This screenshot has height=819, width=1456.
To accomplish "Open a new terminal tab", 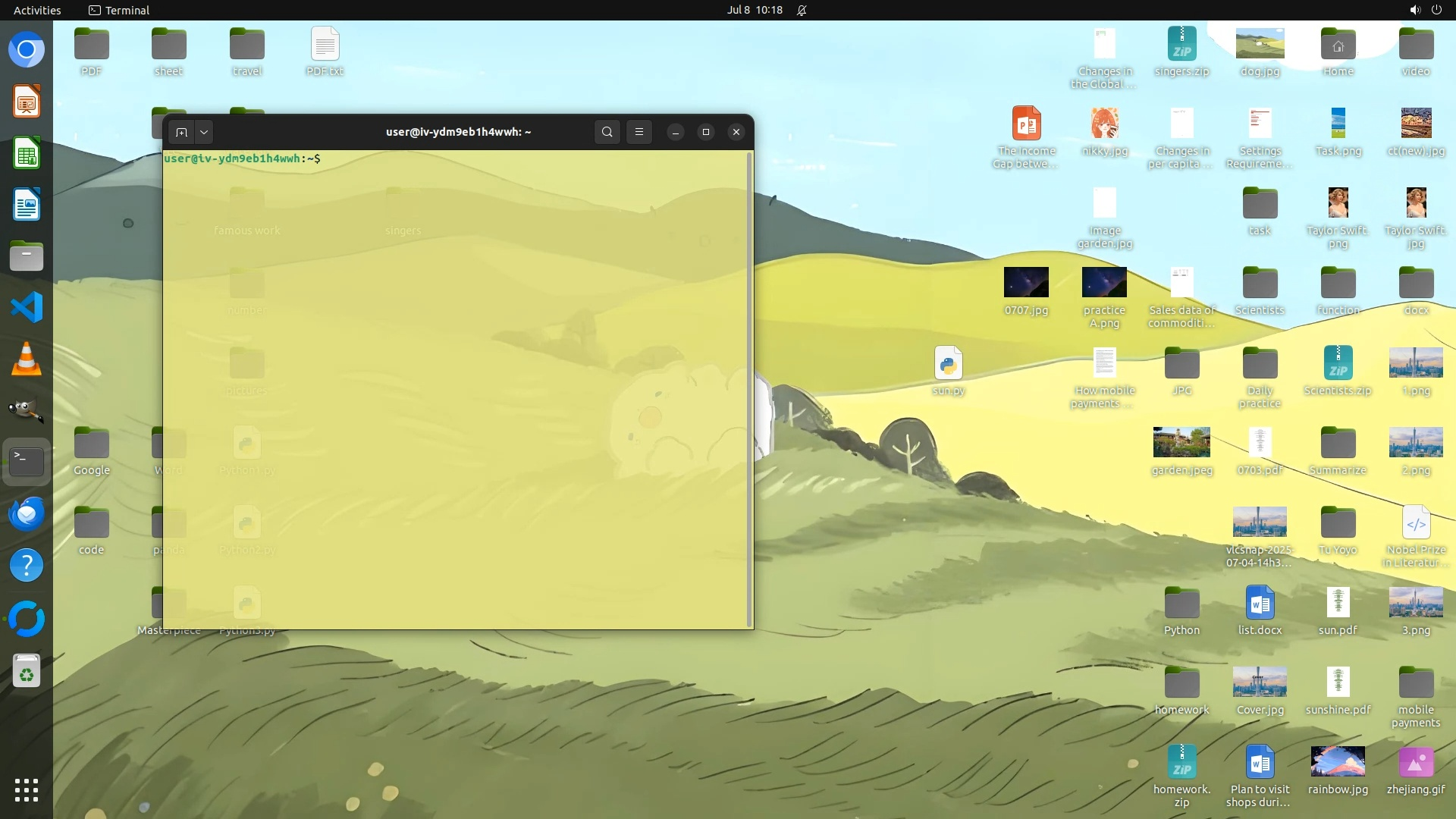I will tap(181, 132).
